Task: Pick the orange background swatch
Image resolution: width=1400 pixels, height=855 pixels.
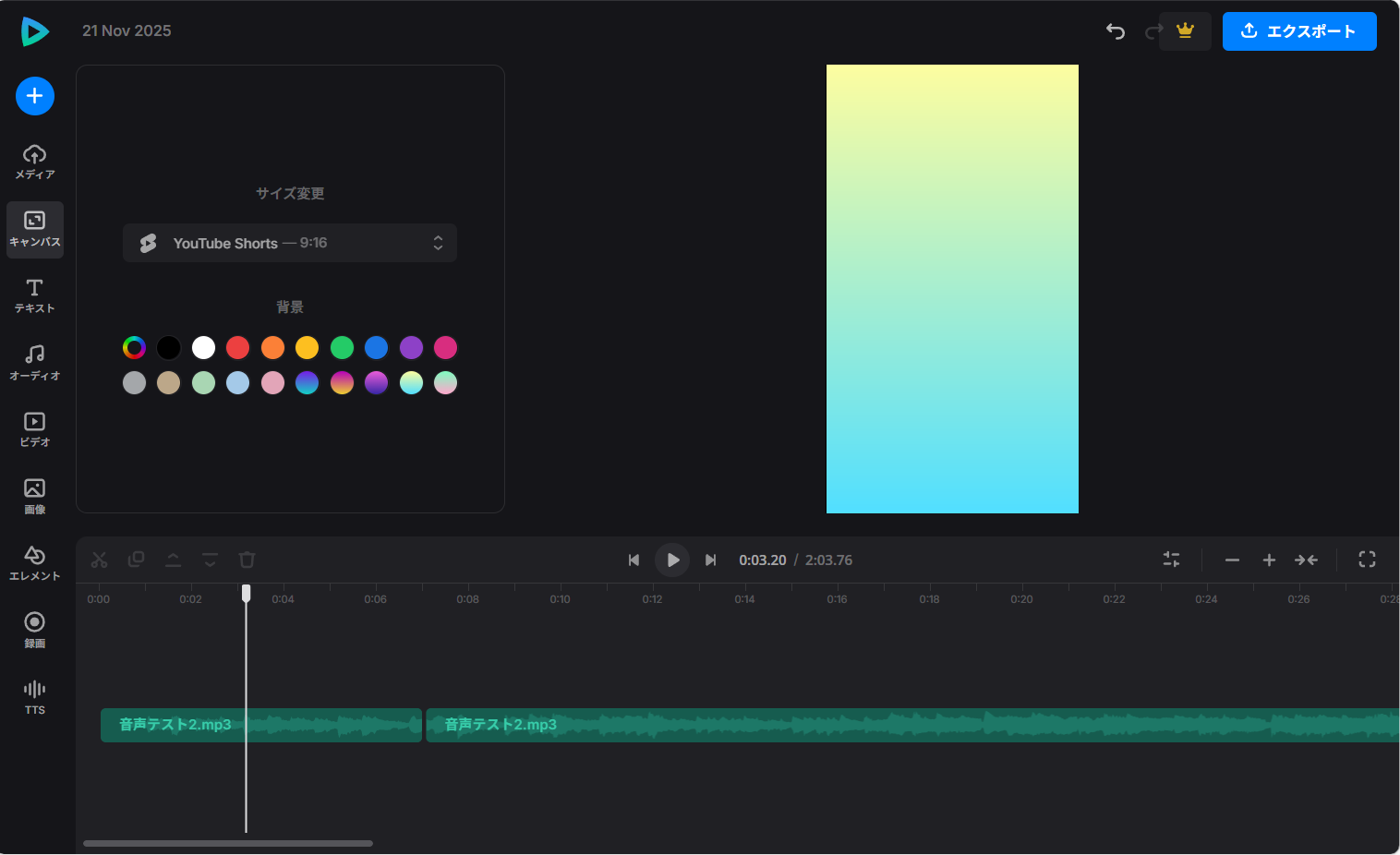Action: click(272, 347)
